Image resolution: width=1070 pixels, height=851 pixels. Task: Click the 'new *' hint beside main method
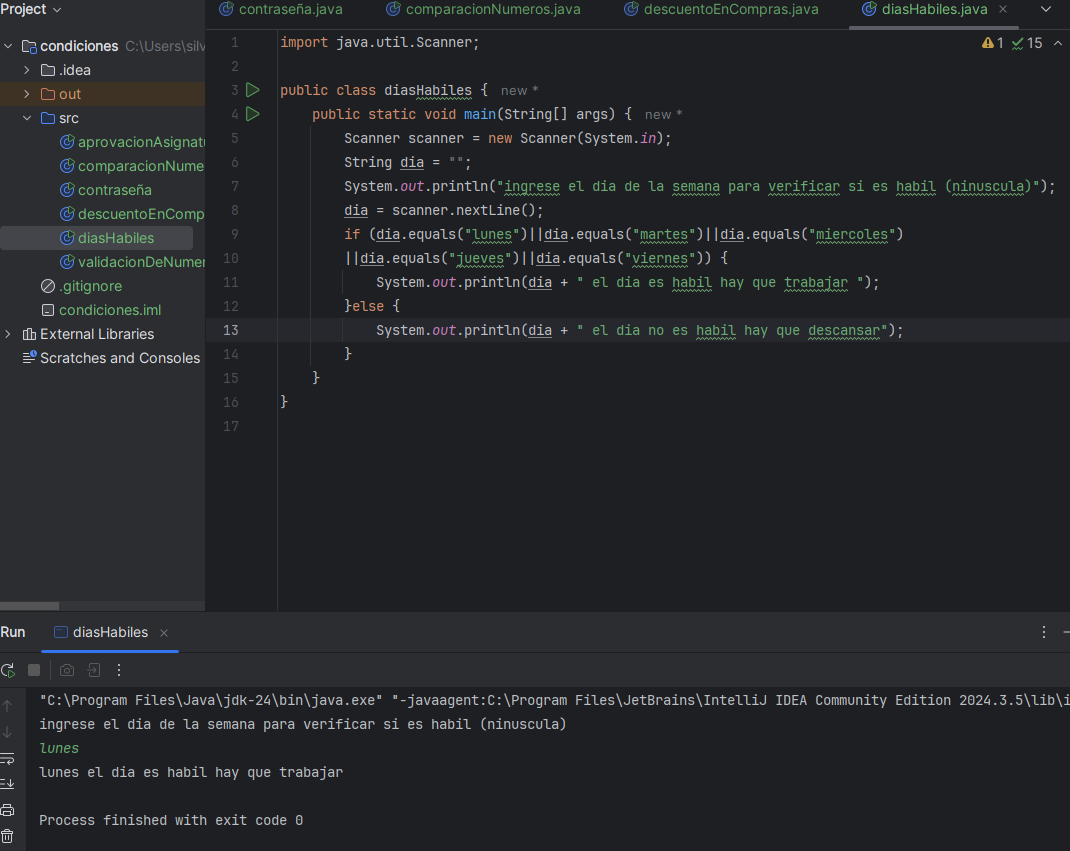pos(663,115)
